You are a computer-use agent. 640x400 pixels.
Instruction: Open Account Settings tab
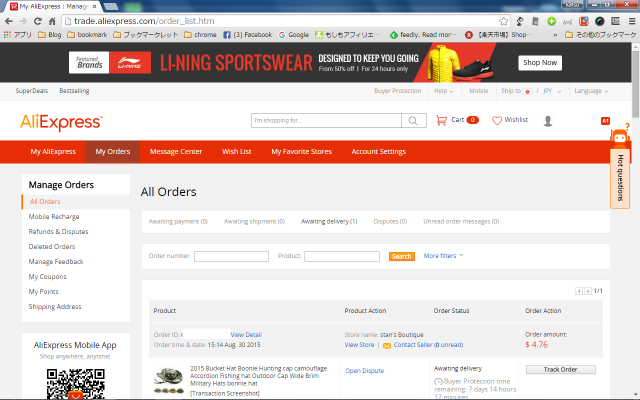(x=378, y=152)
